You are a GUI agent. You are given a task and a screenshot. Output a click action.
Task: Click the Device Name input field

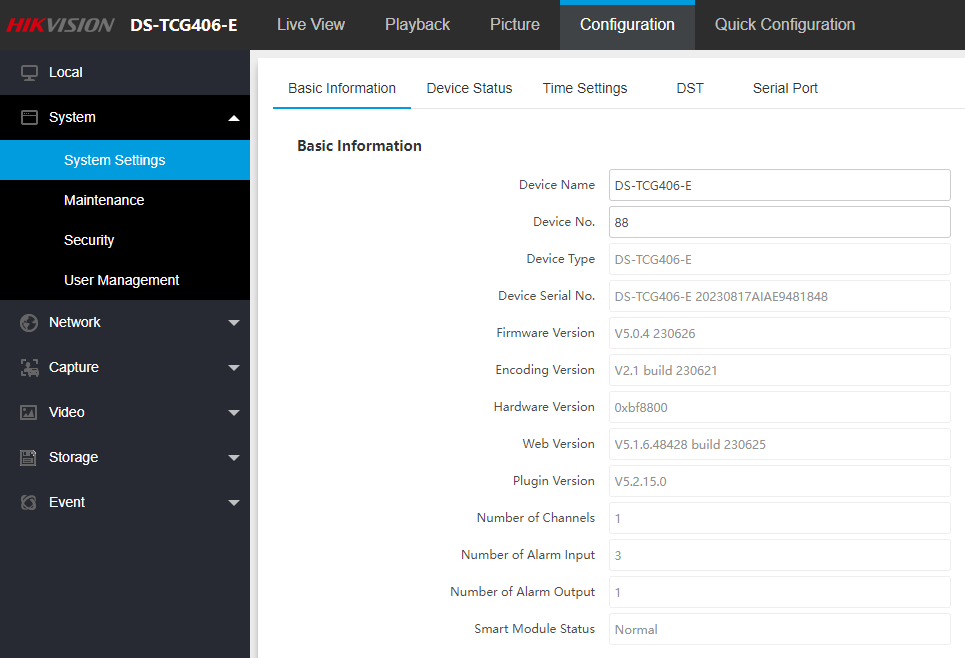[x=779, y=185]
